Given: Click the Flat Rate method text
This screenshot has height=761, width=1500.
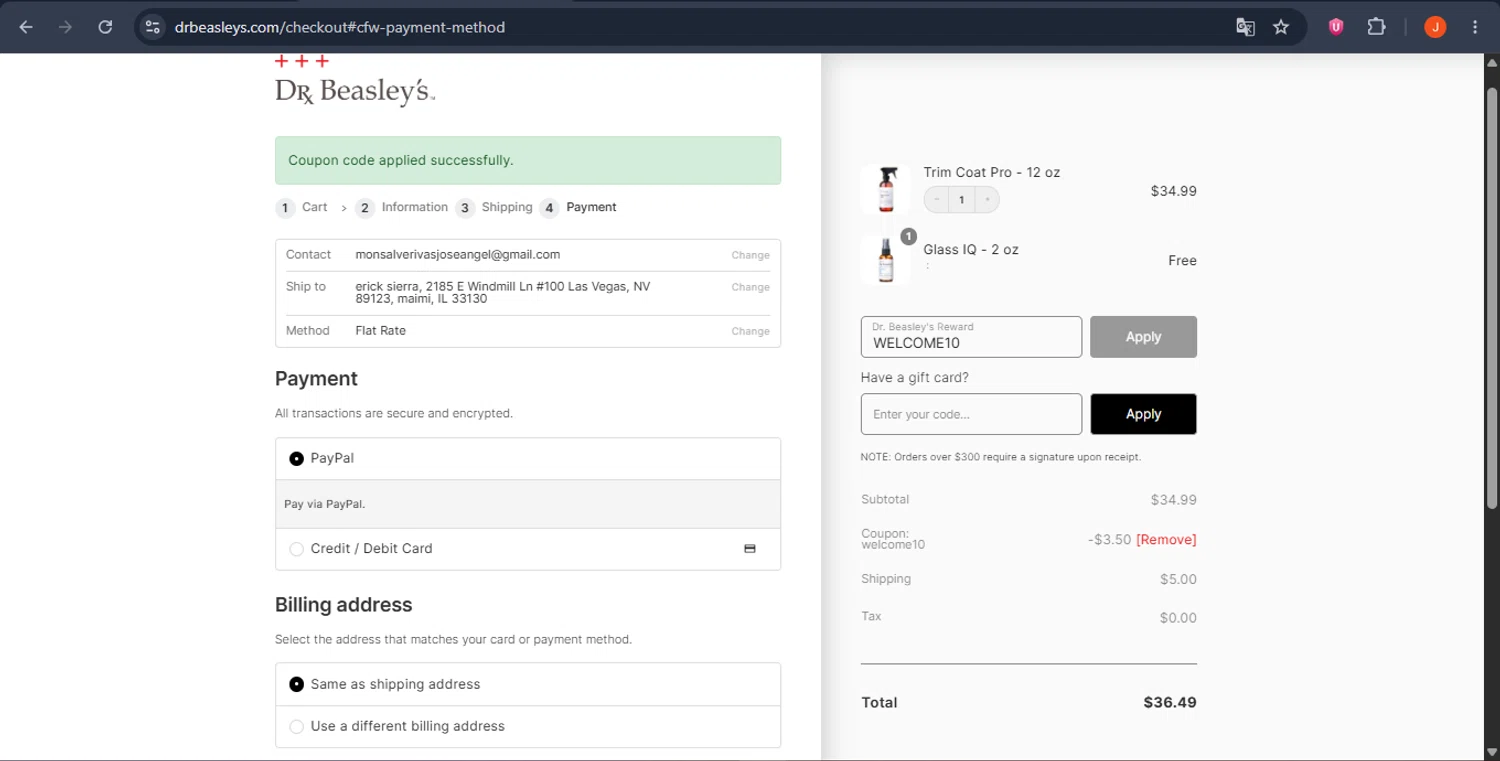Looking at the screenshot, I should 381,331.
